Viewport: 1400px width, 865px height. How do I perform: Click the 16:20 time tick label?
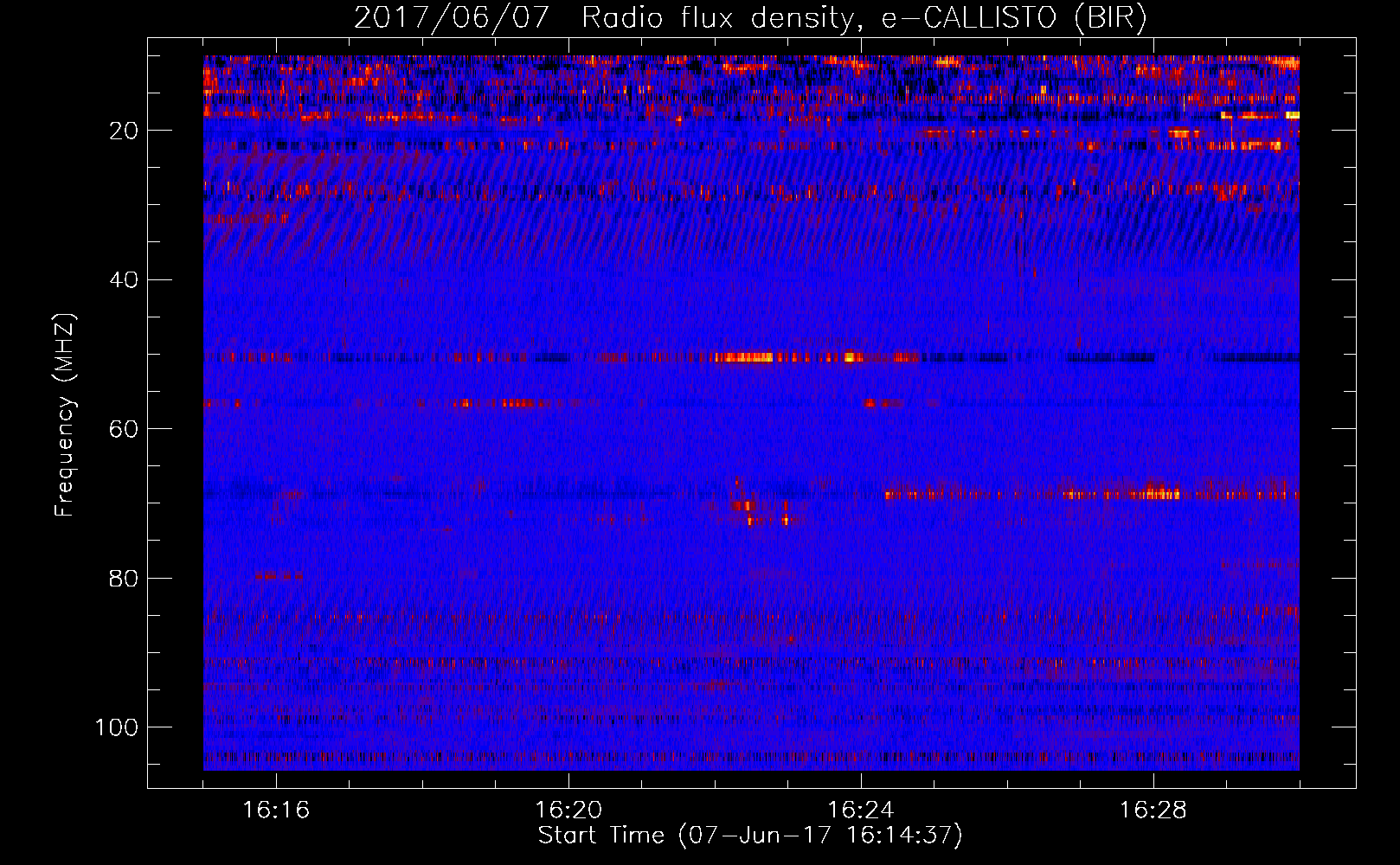click(568, 811)
